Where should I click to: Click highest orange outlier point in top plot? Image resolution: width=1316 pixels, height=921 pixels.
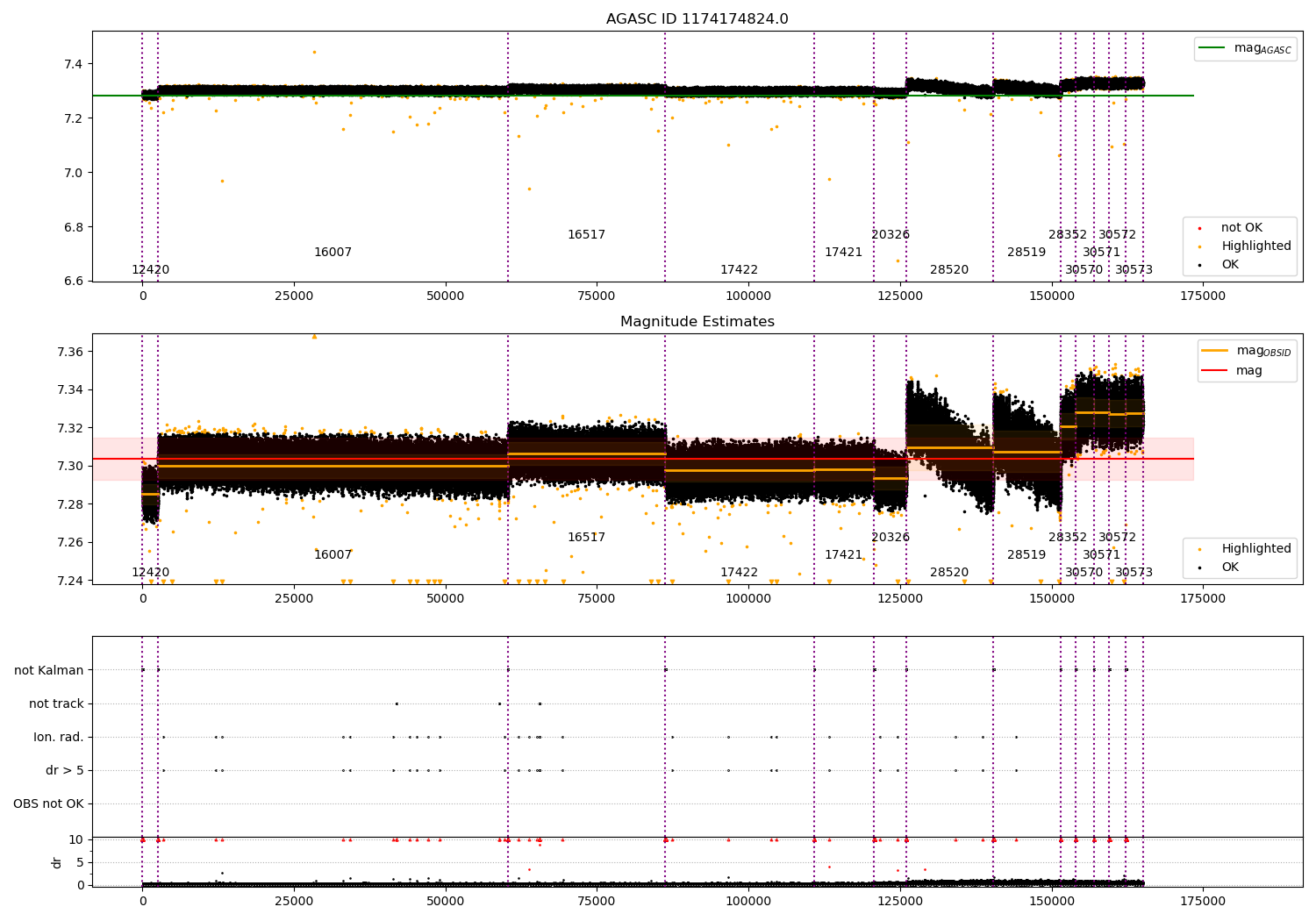[314, 52]
